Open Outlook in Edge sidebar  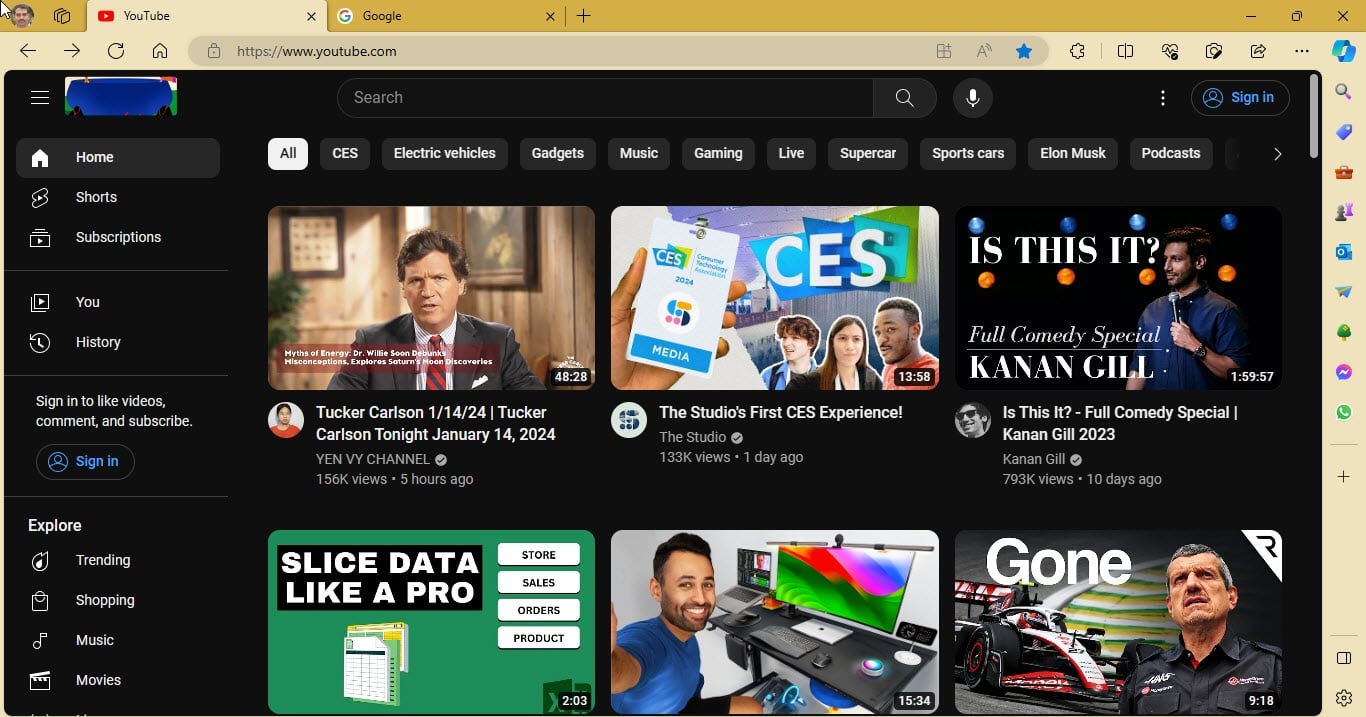pos(1344,252)
